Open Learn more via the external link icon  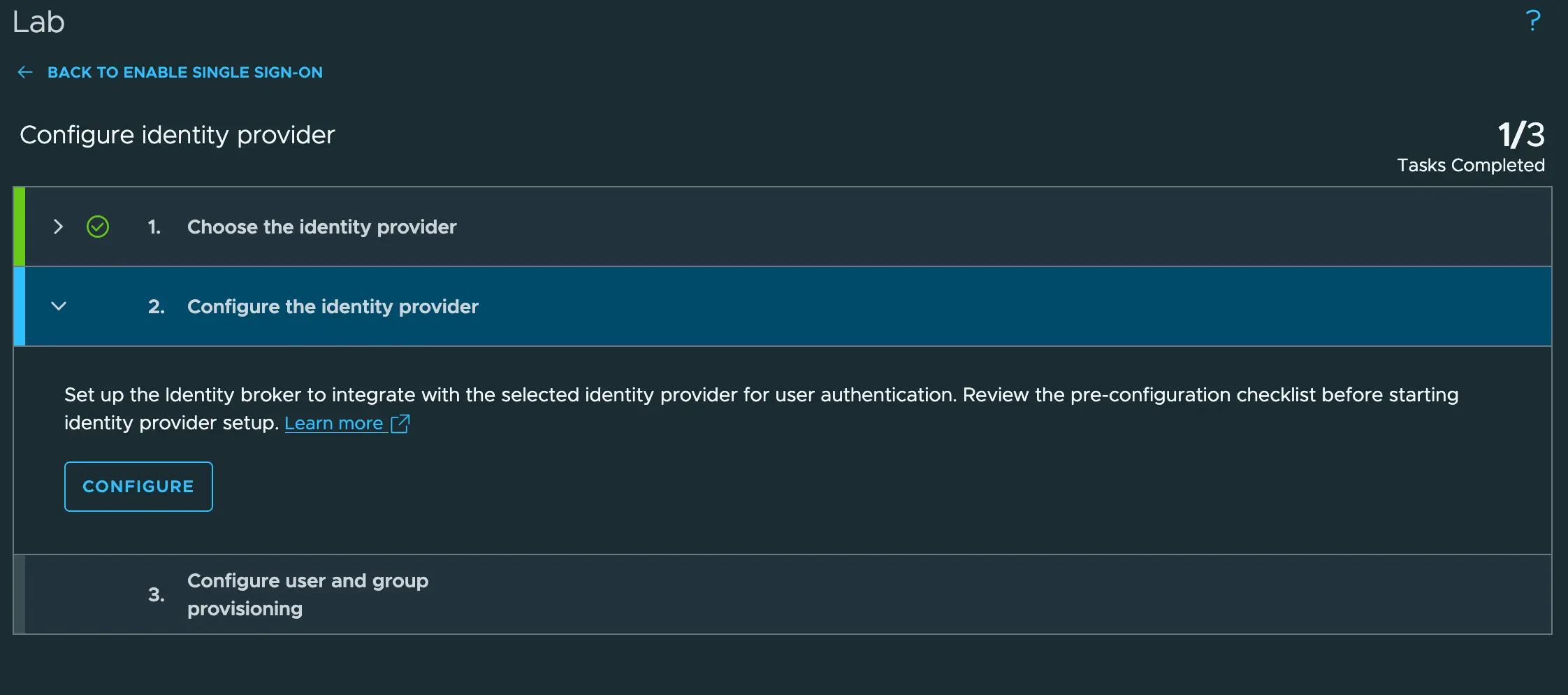tap(400, 423)
